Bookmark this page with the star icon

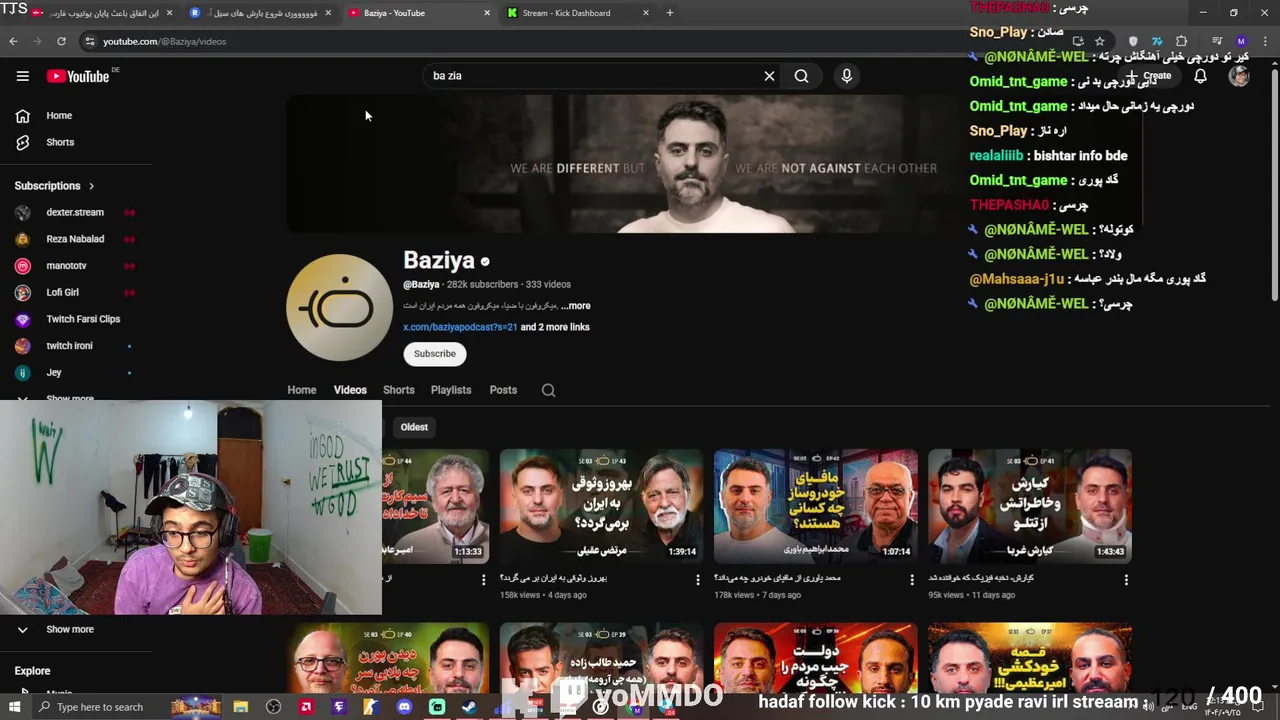1099,41
